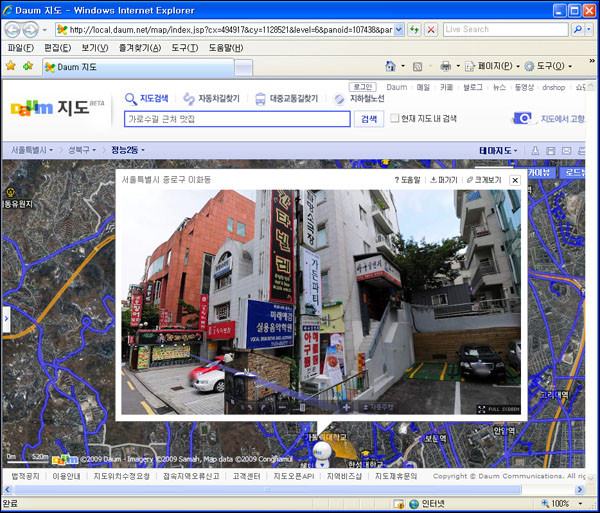600x513 pixels.
Task: Click the road view zoom slider handle
Action: 302,407
